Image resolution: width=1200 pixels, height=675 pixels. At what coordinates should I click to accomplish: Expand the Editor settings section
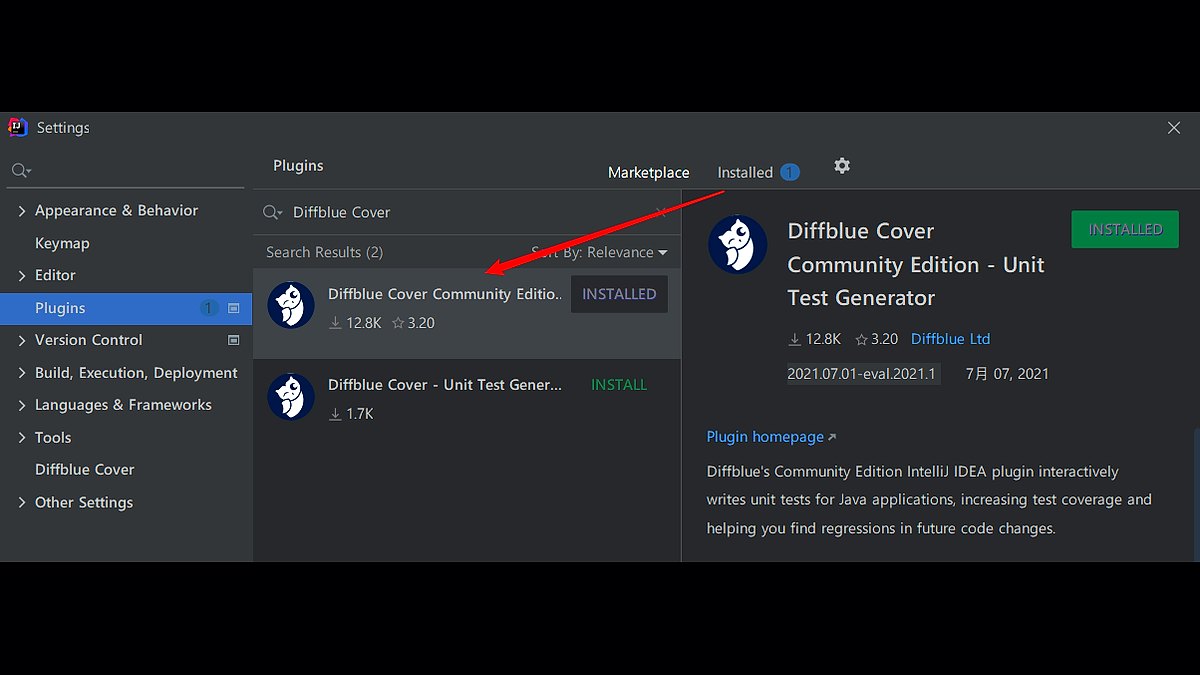click(22, 276)
